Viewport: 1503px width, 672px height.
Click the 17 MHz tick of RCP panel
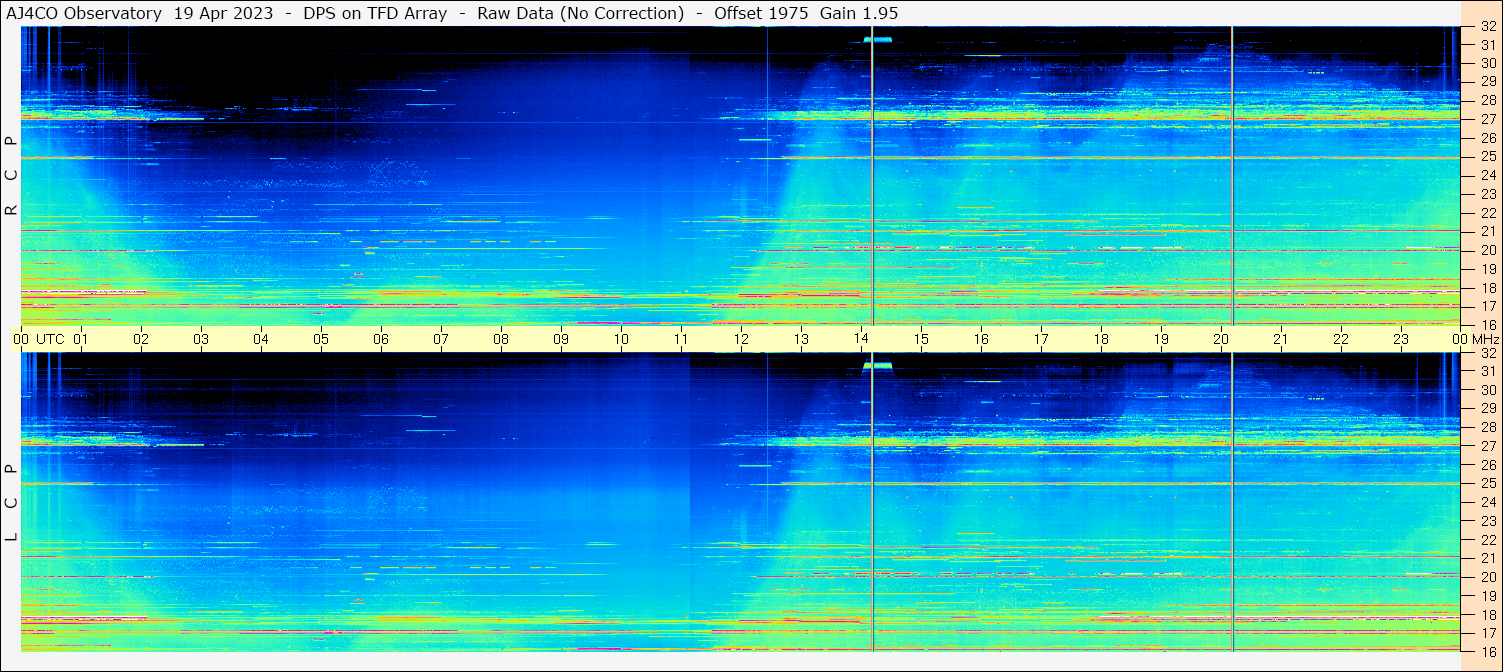1488,306
